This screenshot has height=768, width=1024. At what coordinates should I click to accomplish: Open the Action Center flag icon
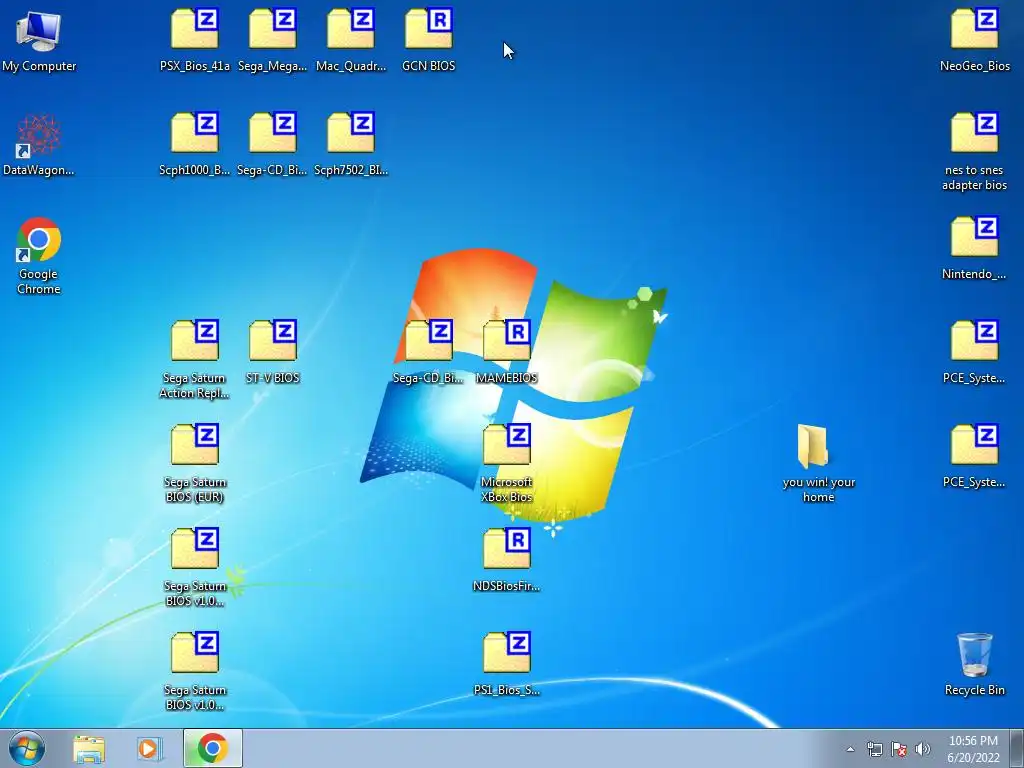[x=899, y=749]
